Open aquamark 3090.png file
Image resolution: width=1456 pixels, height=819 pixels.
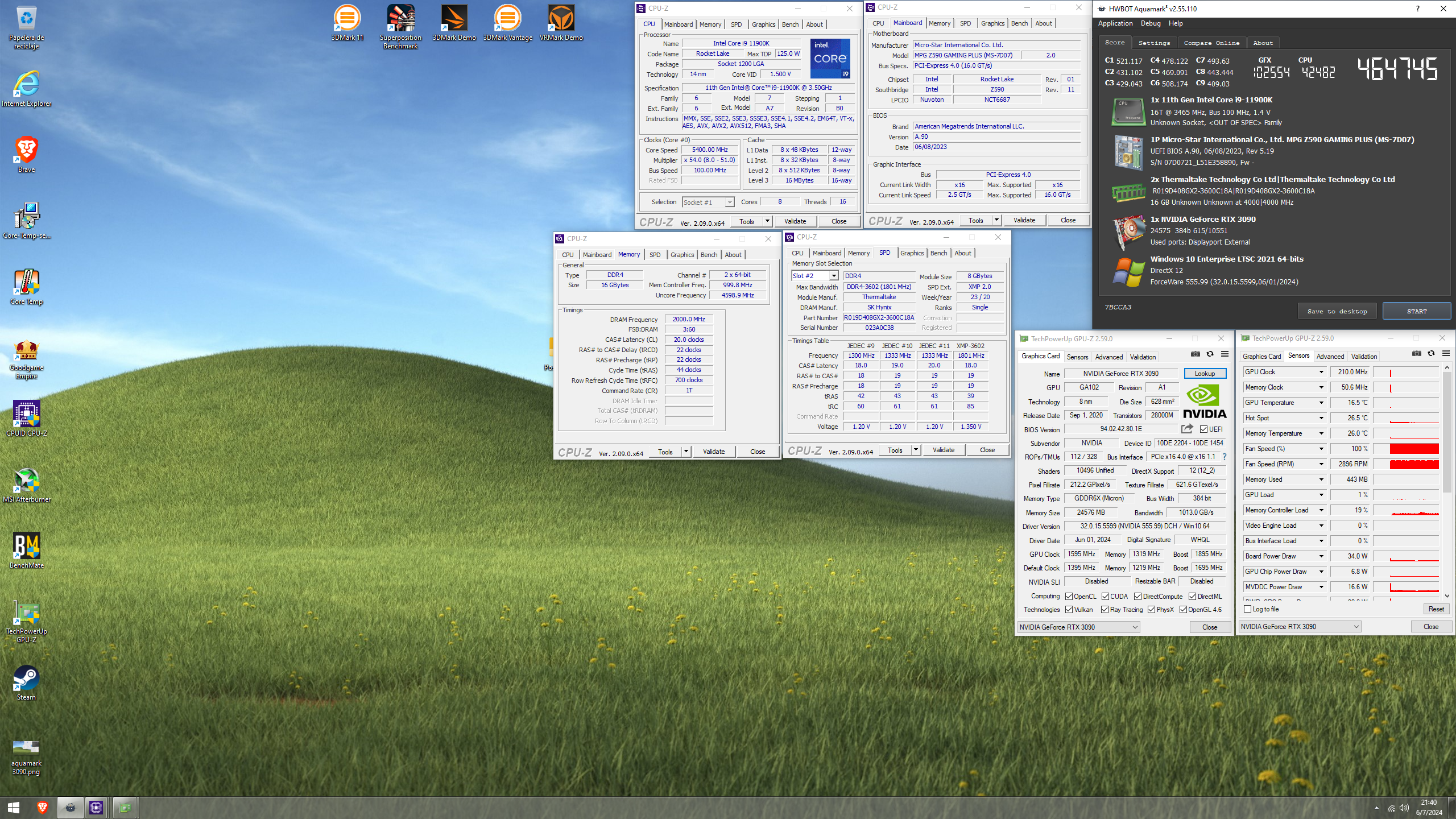point(26,757)
